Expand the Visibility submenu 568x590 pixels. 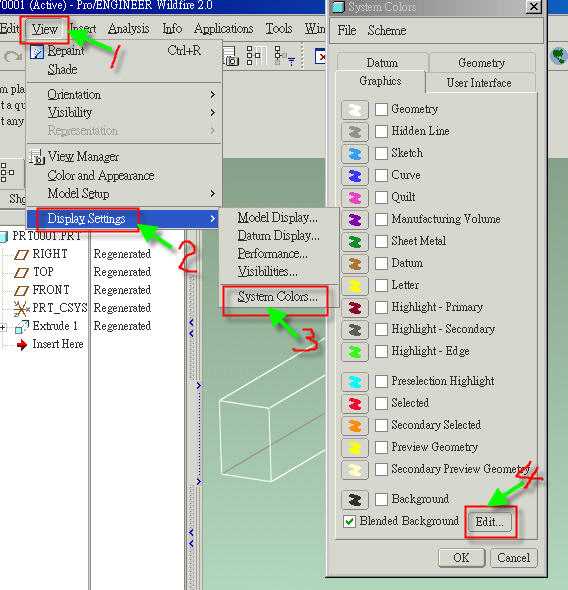click(x=124, y=112)
